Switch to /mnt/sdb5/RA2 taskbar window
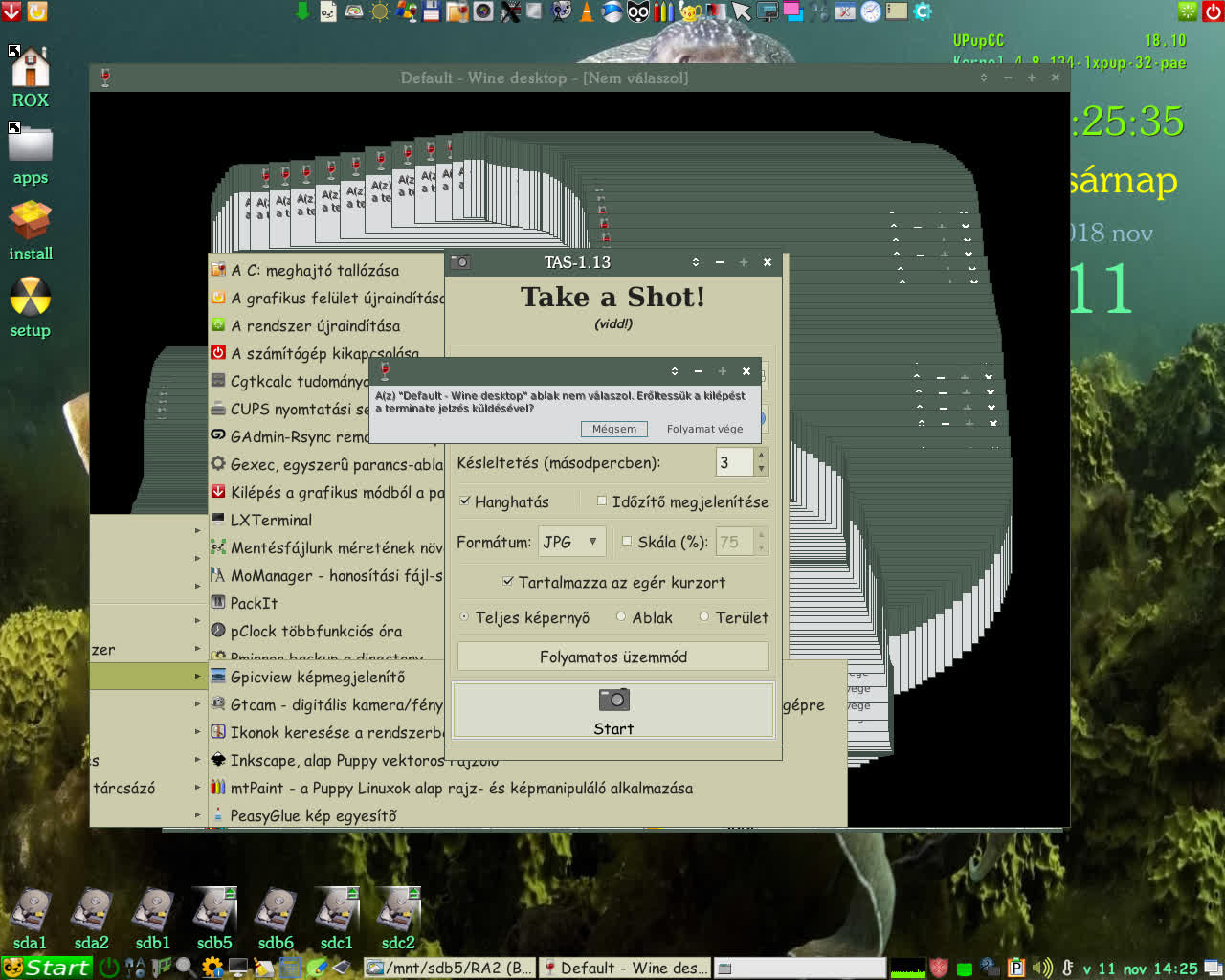This screenshot has height=980, width=1225. (x=450, y=968)
